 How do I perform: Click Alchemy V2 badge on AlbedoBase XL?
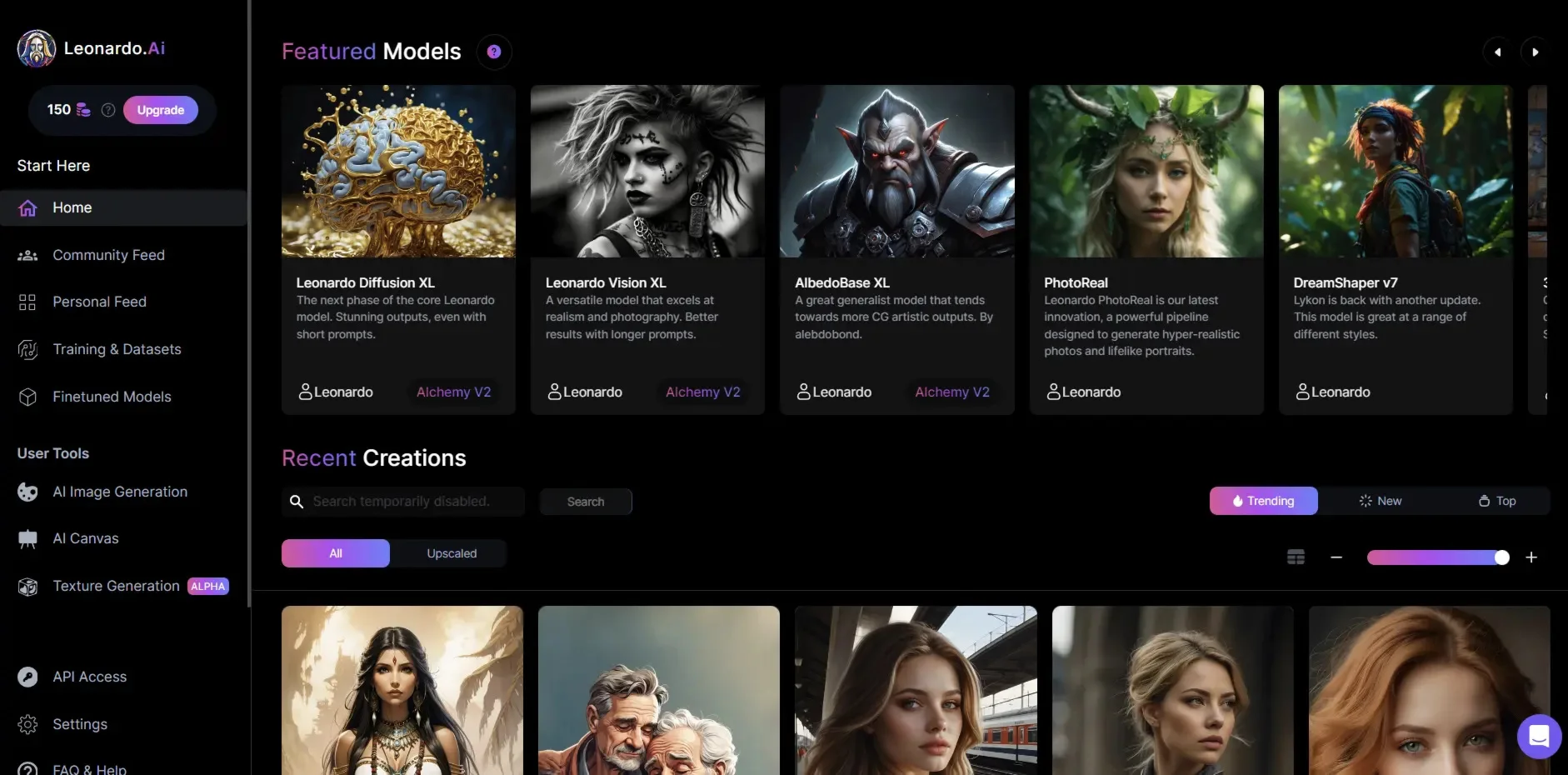[952, 392]
